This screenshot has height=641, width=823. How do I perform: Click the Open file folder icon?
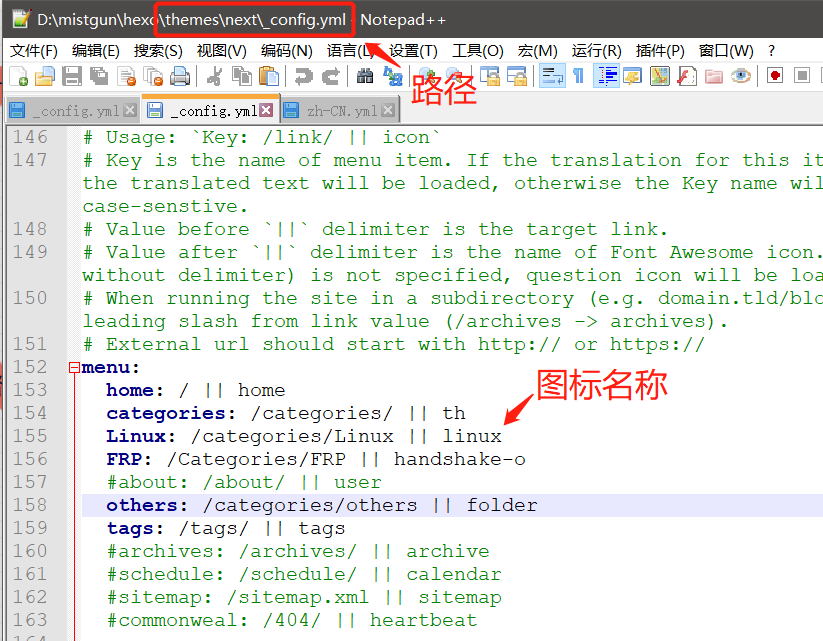(45, 76)
